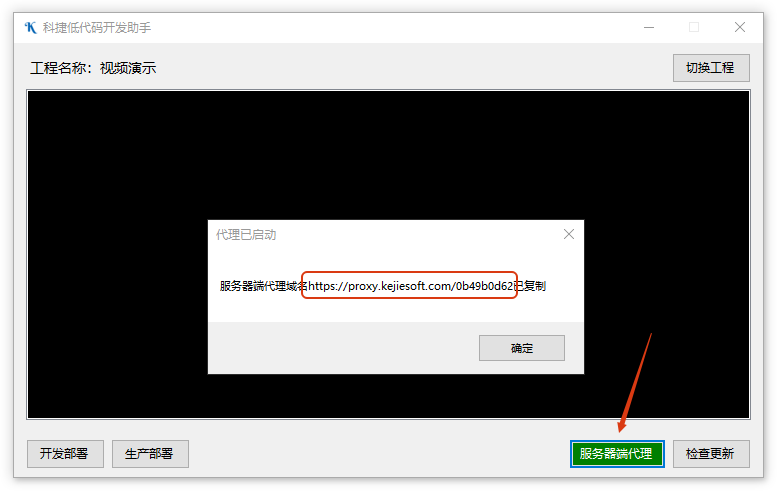This screenshot has width=778, height=493.
Task: Close the main 科捷低代码开发助手 window
Action: pyautogui.click(x=740, y=27)
